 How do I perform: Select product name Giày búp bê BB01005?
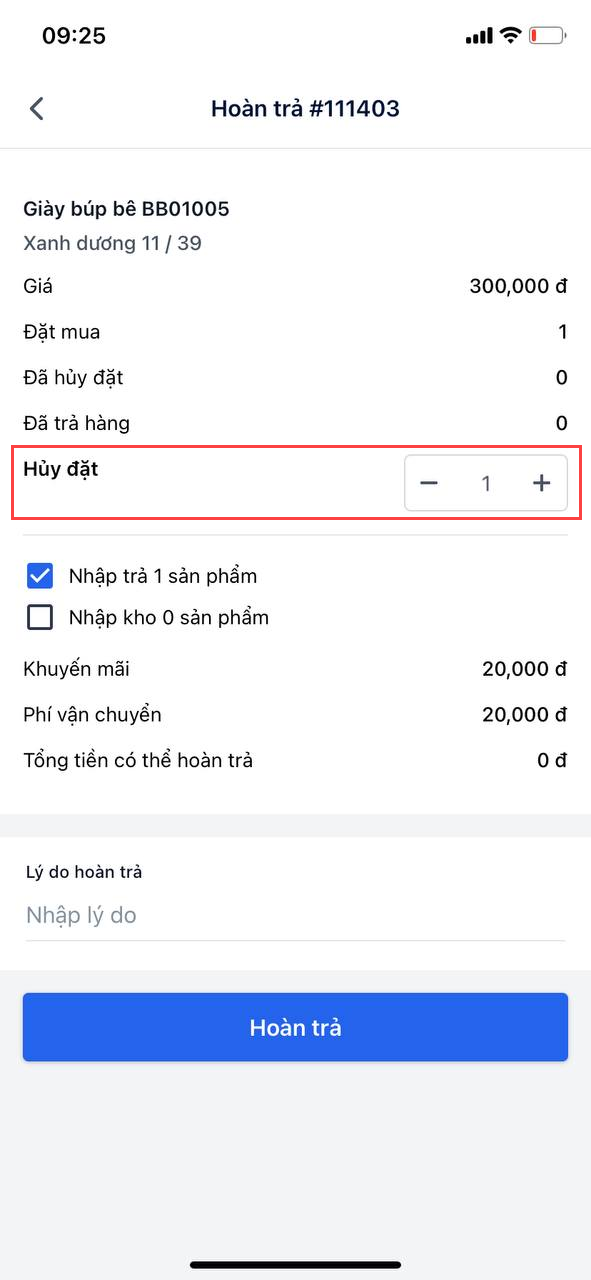pos(126,209)
